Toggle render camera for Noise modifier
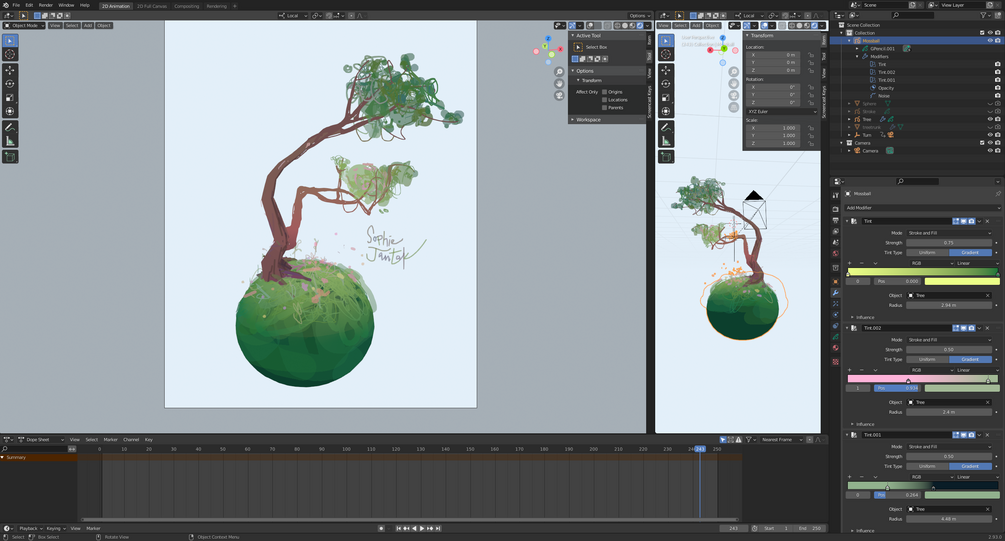Viewport: 1005px width, 541px height. point(998,96)
